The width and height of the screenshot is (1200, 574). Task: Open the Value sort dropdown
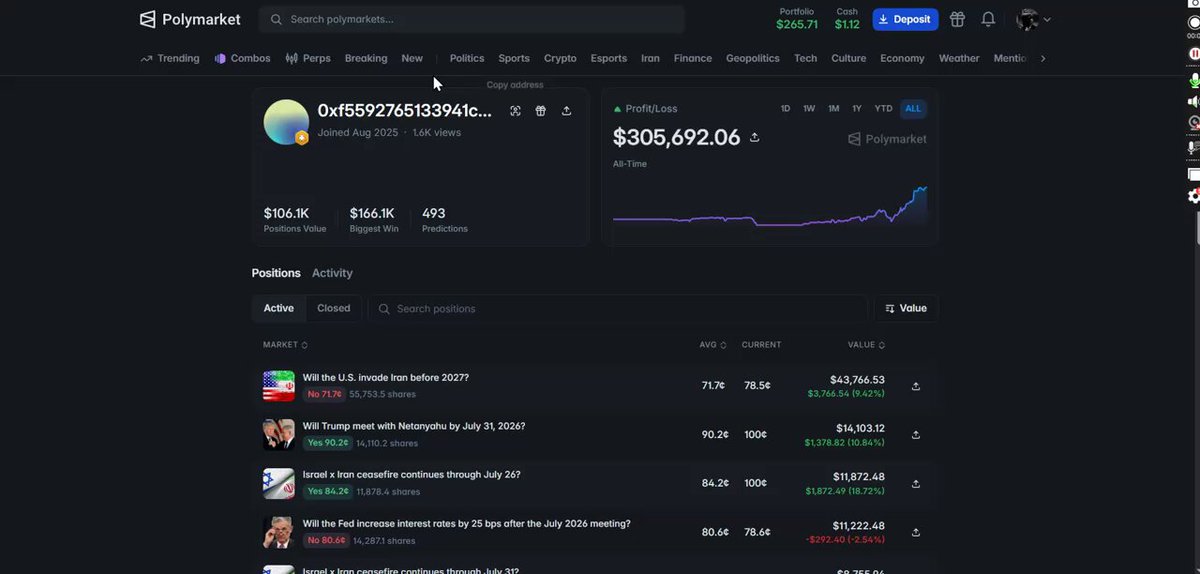tap(906, 308)
